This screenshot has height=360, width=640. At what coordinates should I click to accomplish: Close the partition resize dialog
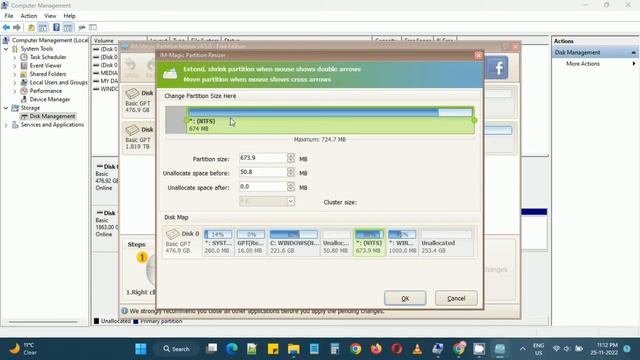[x=478, y=55]
